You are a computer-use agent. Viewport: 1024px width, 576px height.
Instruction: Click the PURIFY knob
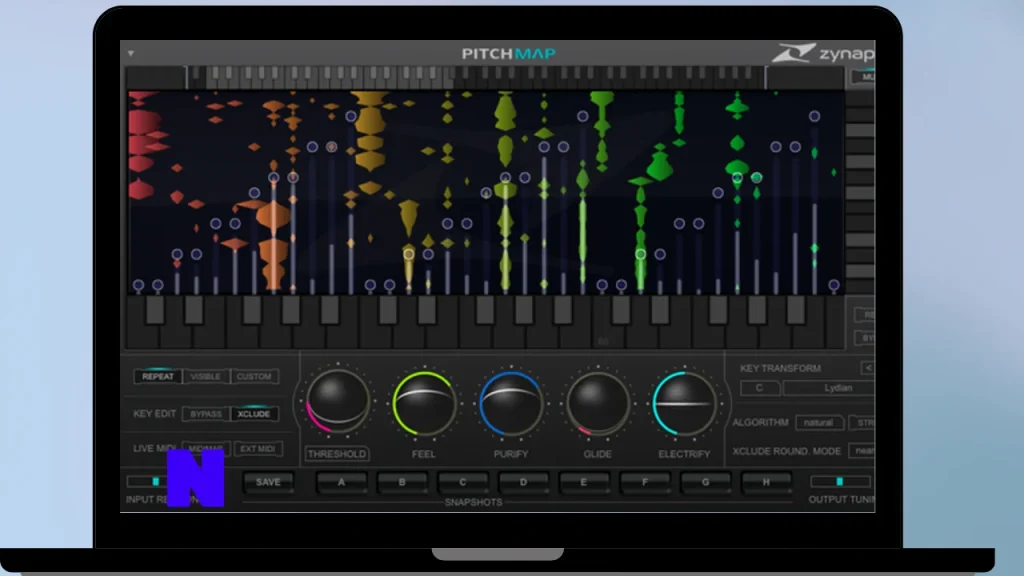(x=511, y=403)
